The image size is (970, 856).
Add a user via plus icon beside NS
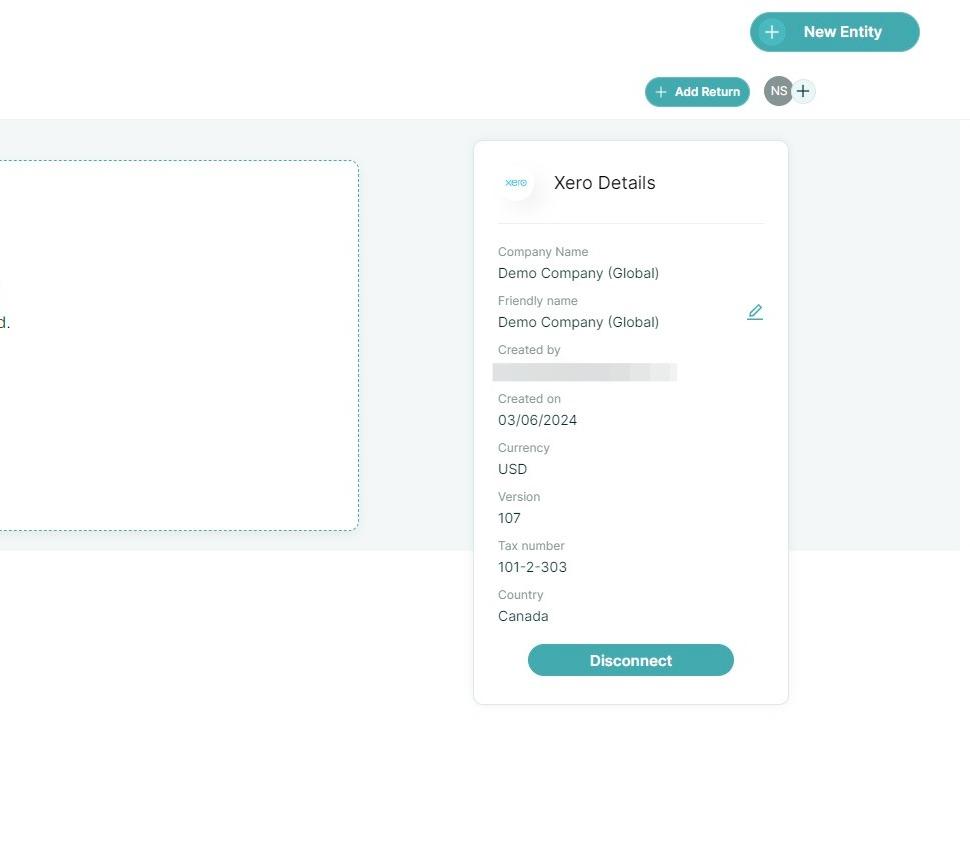pyautogui.click(x=803, y=92)
